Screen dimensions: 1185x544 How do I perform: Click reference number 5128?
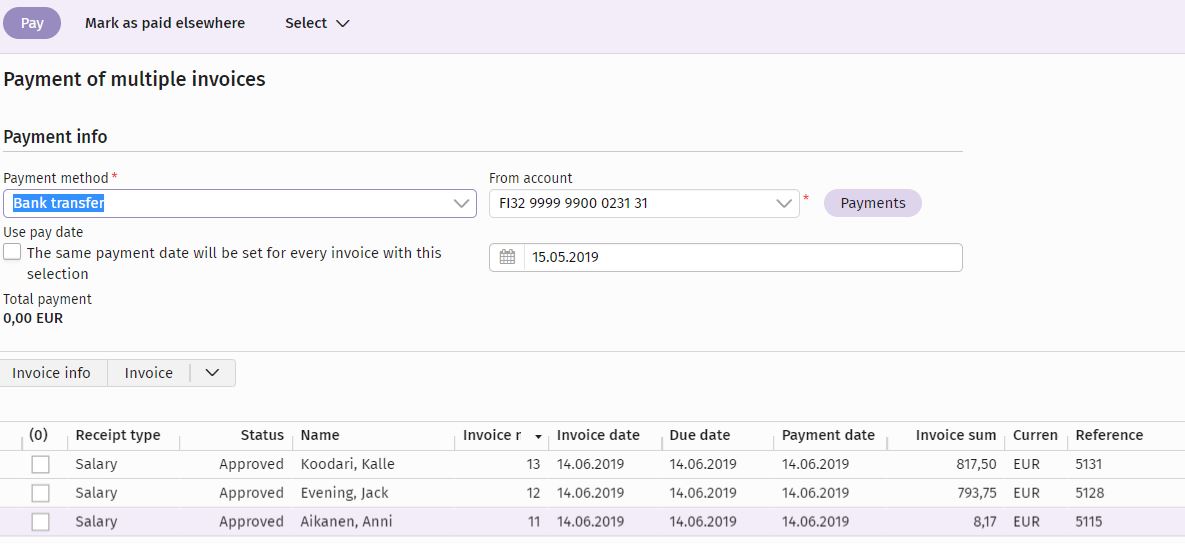click(1090, 493)
